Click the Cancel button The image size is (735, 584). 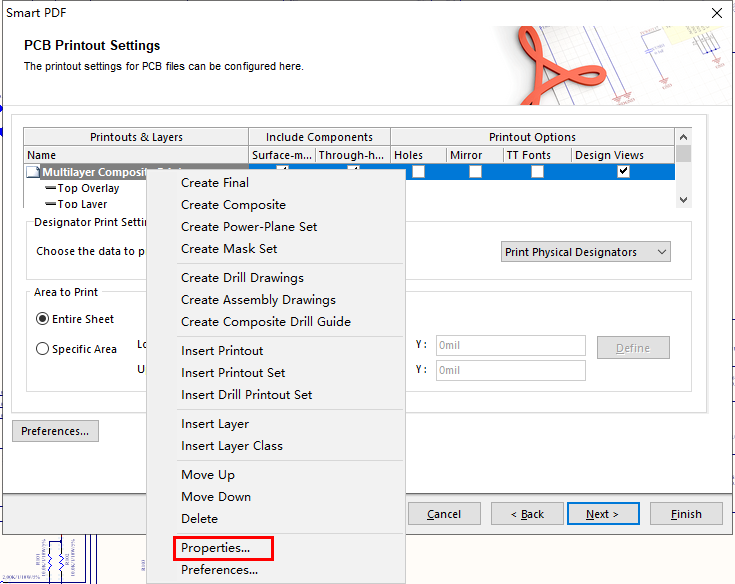(444, 514)
